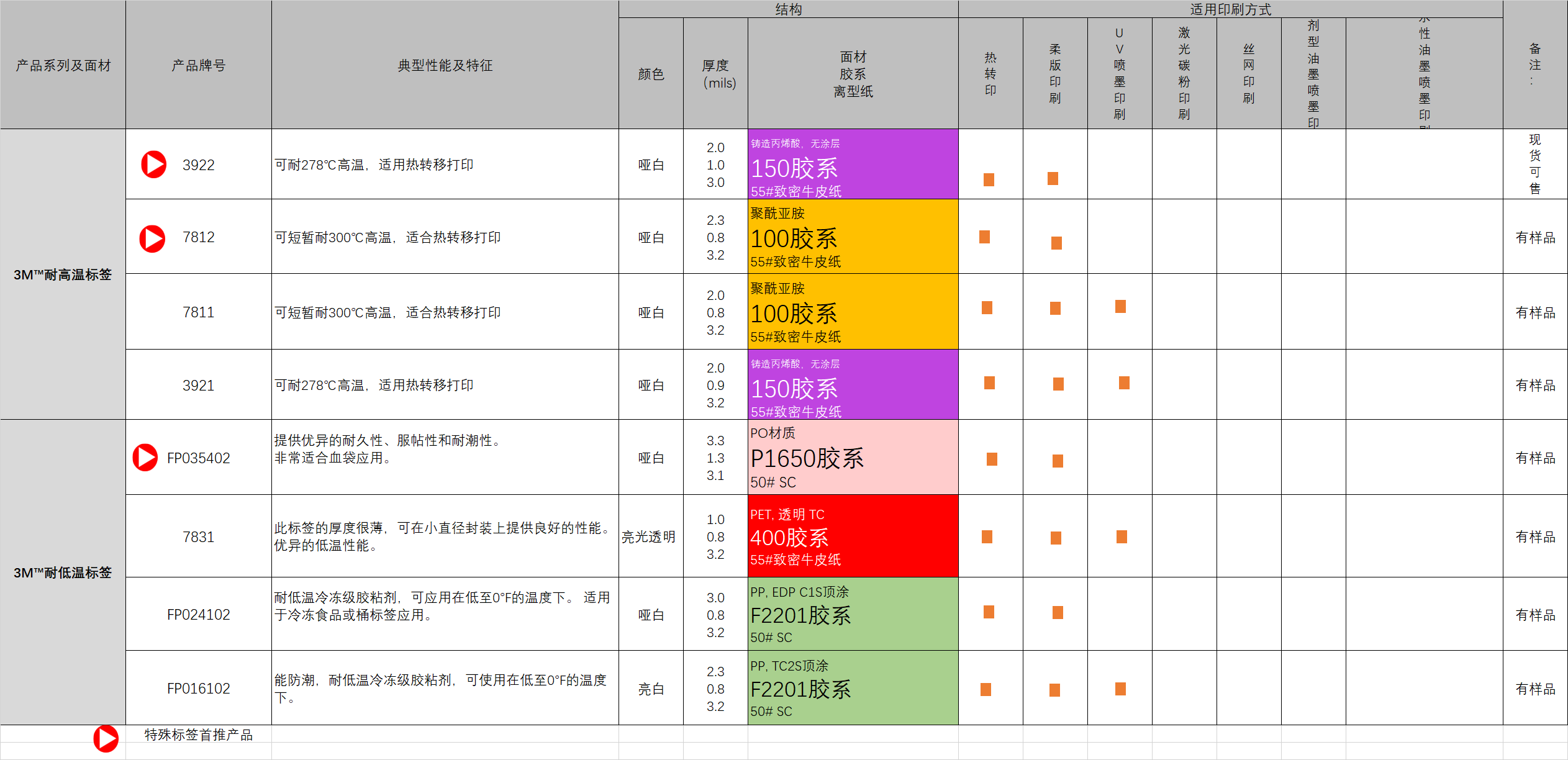
Task: Click the orange 柔版印刷 marker in row FP016102
Action: click(x=1054, y=690)
